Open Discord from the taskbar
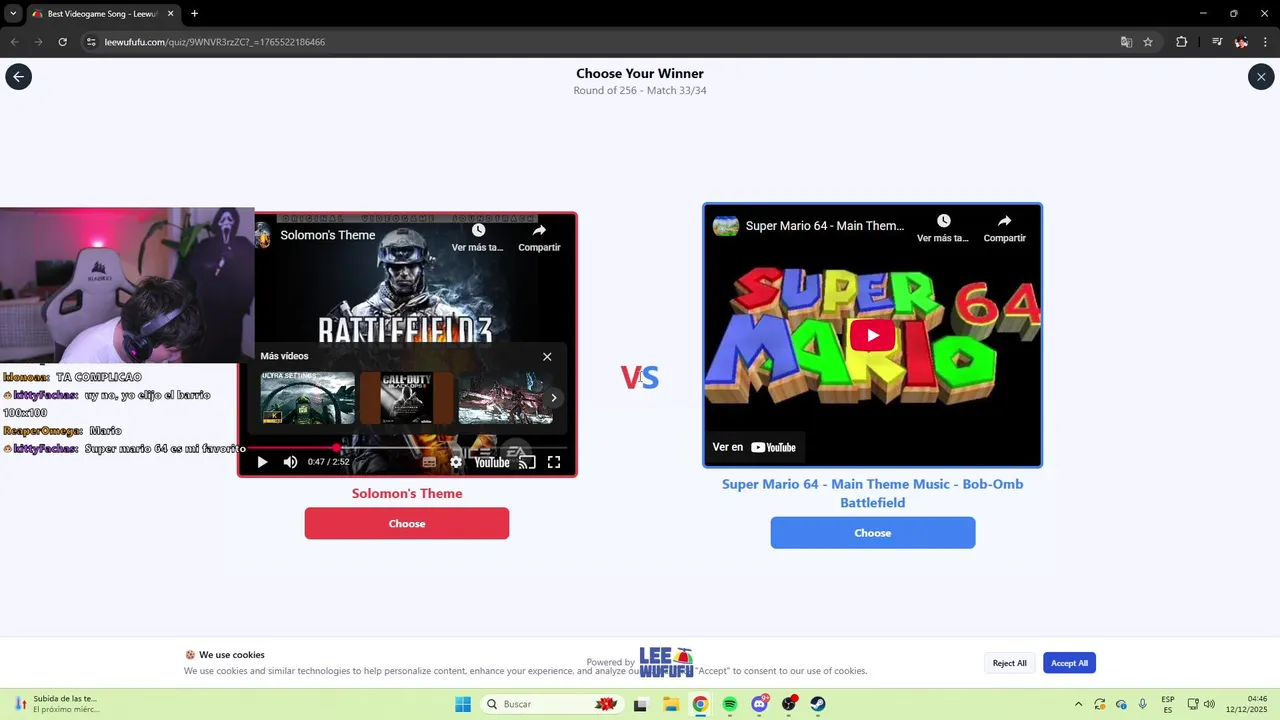This screenshot has height=720, width=1280. (x=759, y=704)
